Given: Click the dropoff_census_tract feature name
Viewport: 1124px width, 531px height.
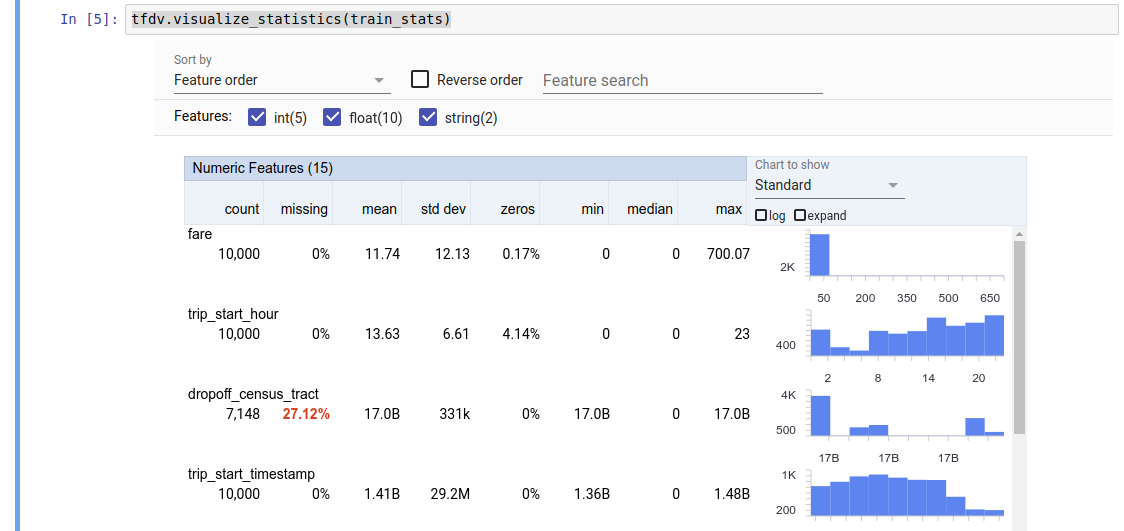Looking at the screenshot, I should point(253,394).
